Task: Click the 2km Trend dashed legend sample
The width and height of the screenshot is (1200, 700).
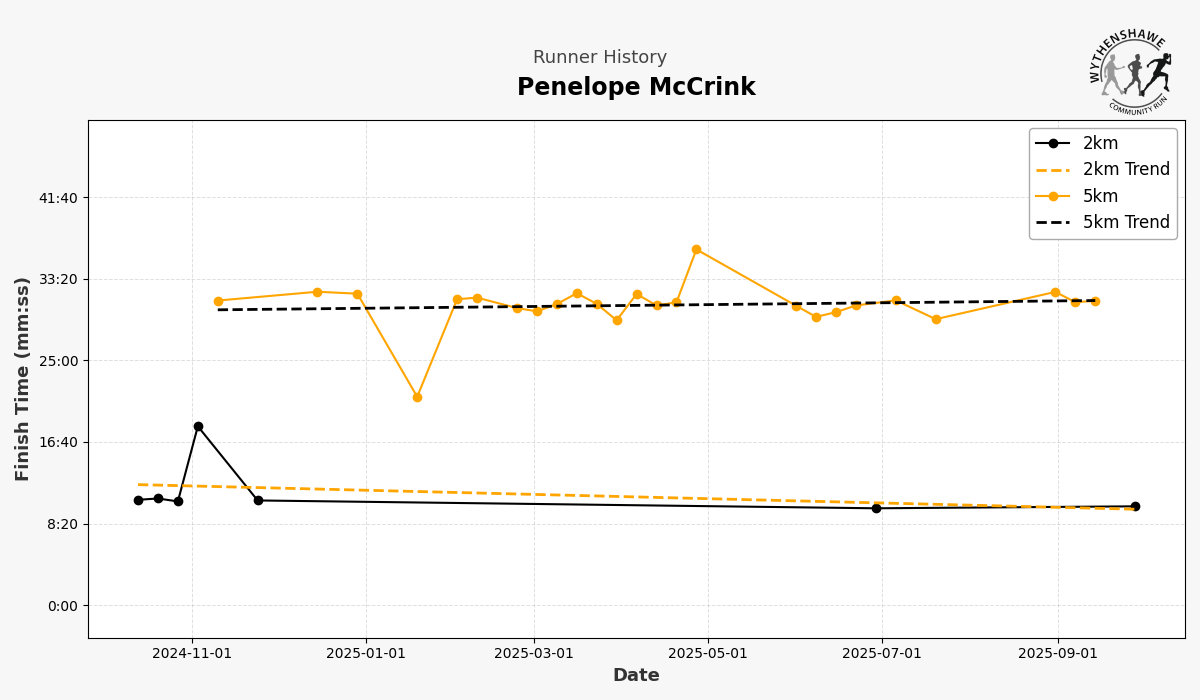Action: (1052, 170)
